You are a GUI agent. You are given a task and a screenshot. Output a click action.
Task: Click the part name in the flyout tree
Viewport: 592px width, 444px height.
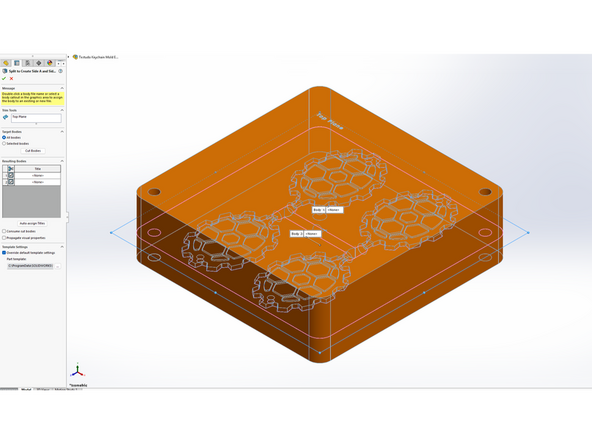(98, 57)
